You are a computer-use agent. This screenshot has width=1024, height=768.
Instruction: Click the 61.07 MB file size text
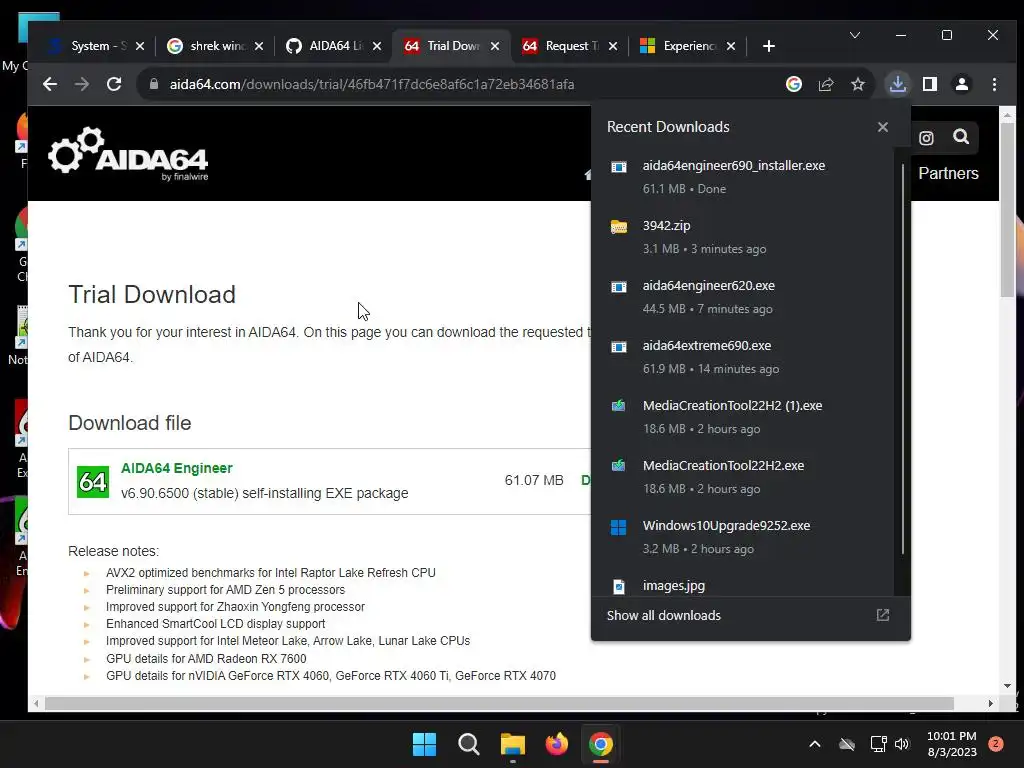(534, 481)
